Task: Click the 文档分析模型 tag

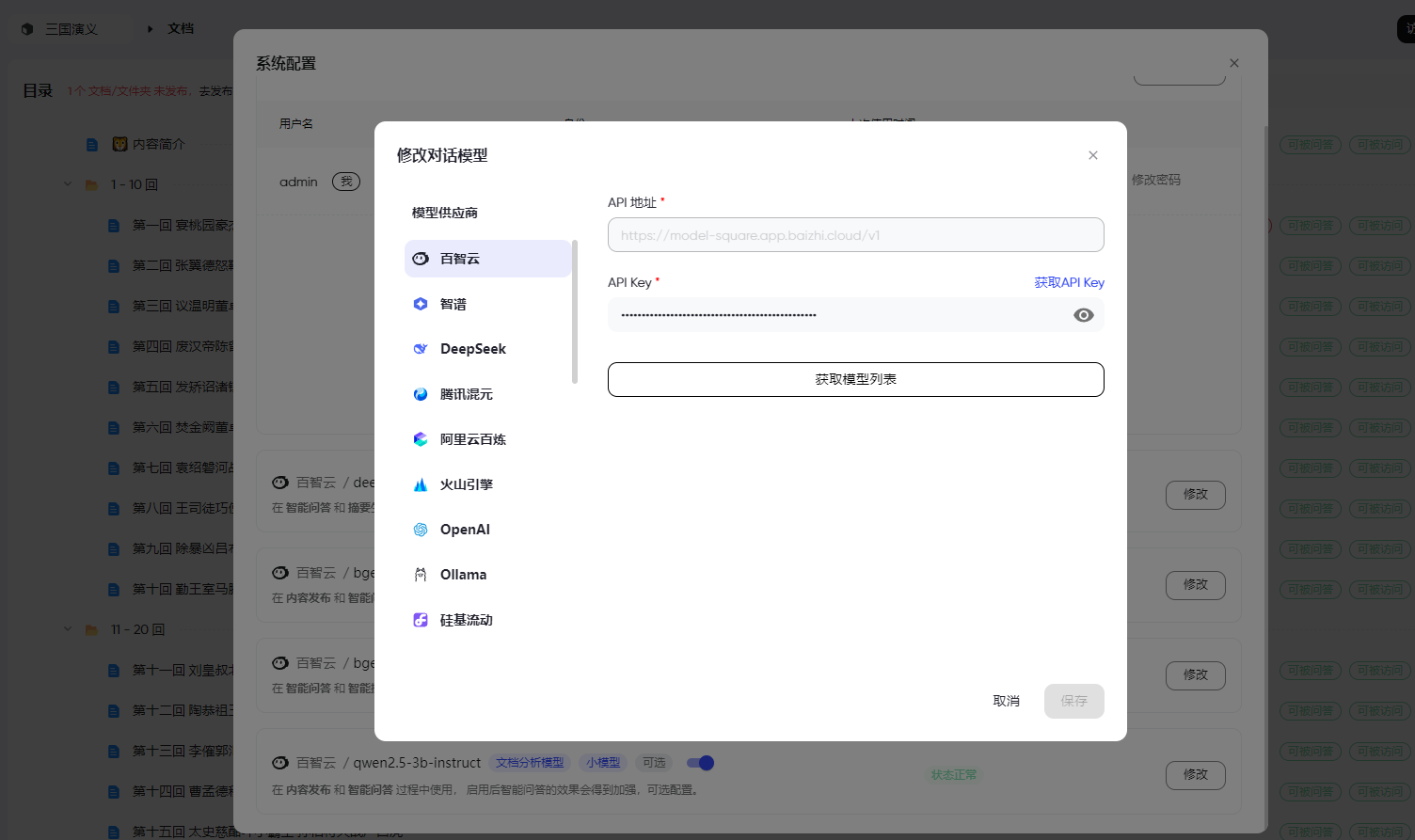Action: pyautogui.click(x=530, y=763)
